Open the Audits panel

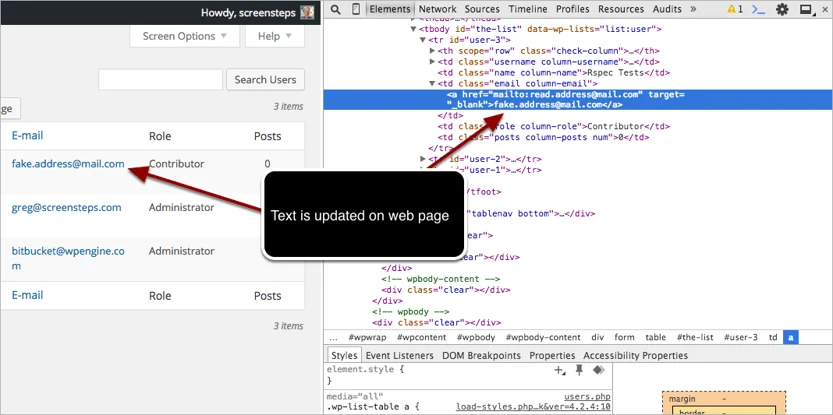[667, 9]
